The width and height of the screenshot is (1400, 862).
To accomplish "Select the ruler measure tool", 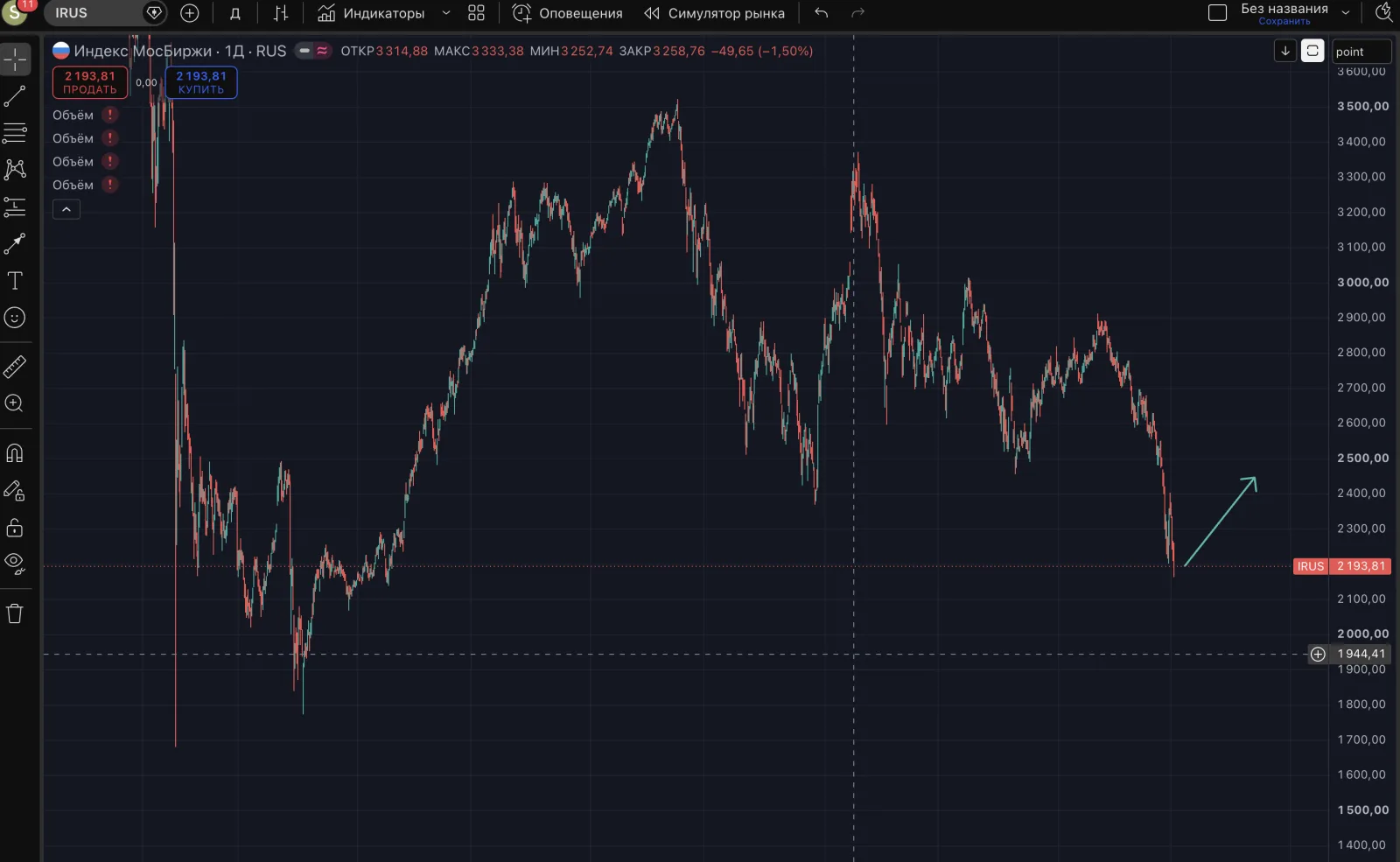I will click(x=15, y=367).
